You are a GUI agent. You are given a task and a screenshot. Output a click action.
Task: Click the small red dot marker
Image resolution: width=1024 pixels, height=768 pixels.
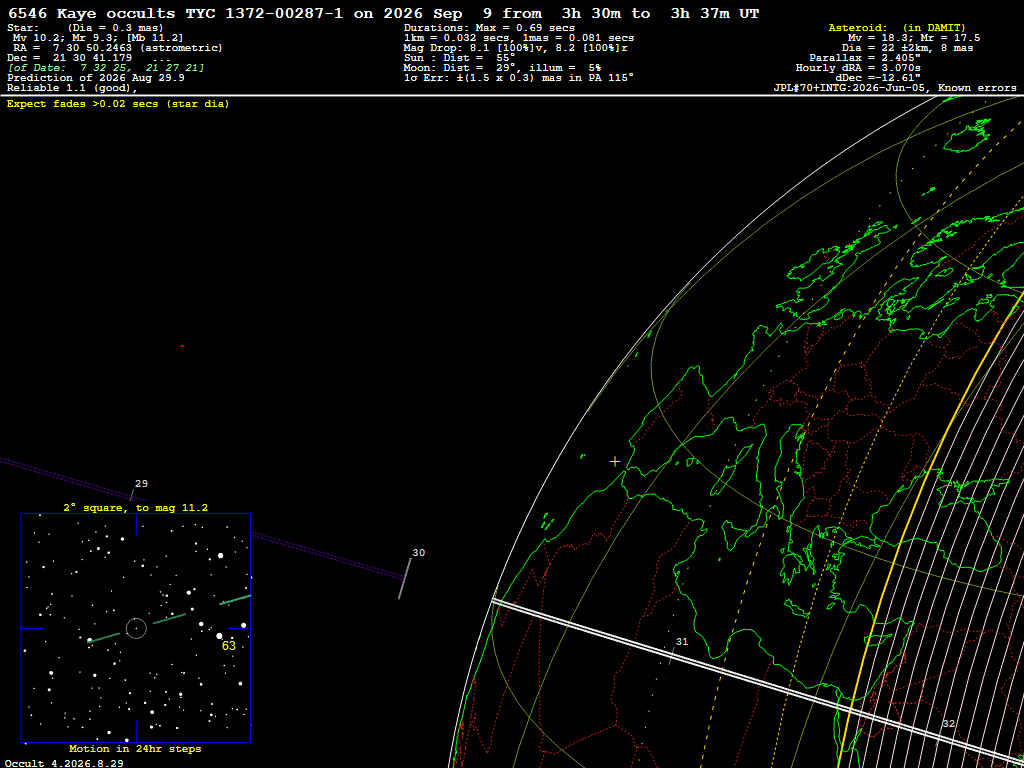182,346
